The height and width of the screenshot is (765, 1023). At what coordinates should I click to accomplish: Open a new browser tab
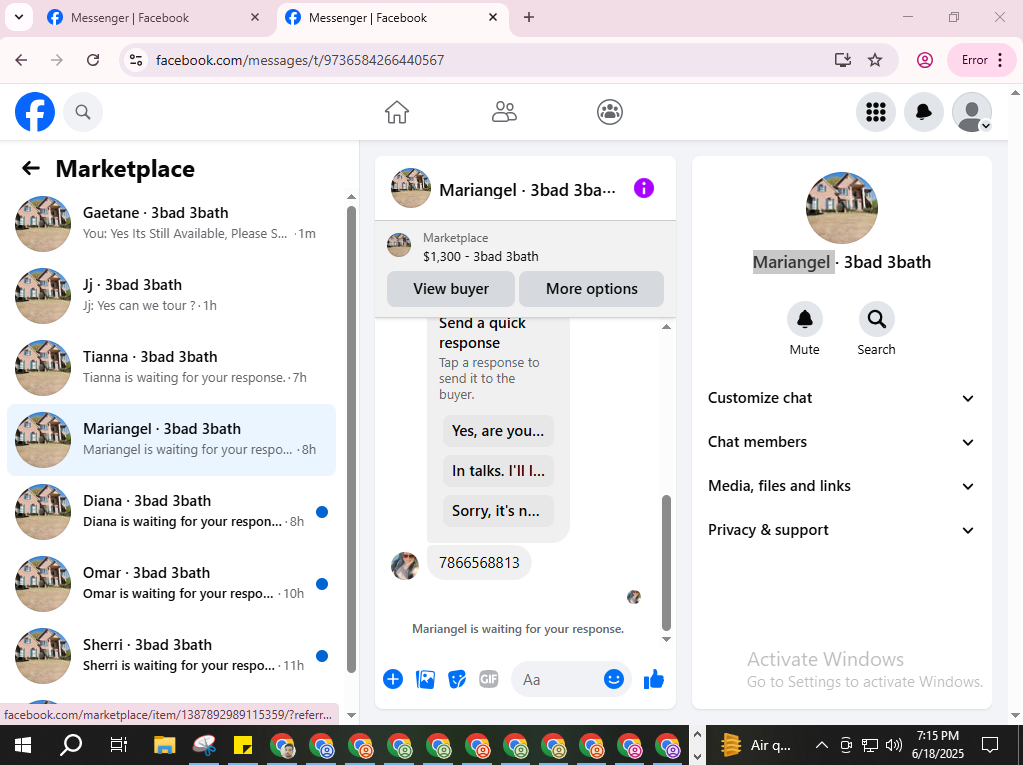529,18
